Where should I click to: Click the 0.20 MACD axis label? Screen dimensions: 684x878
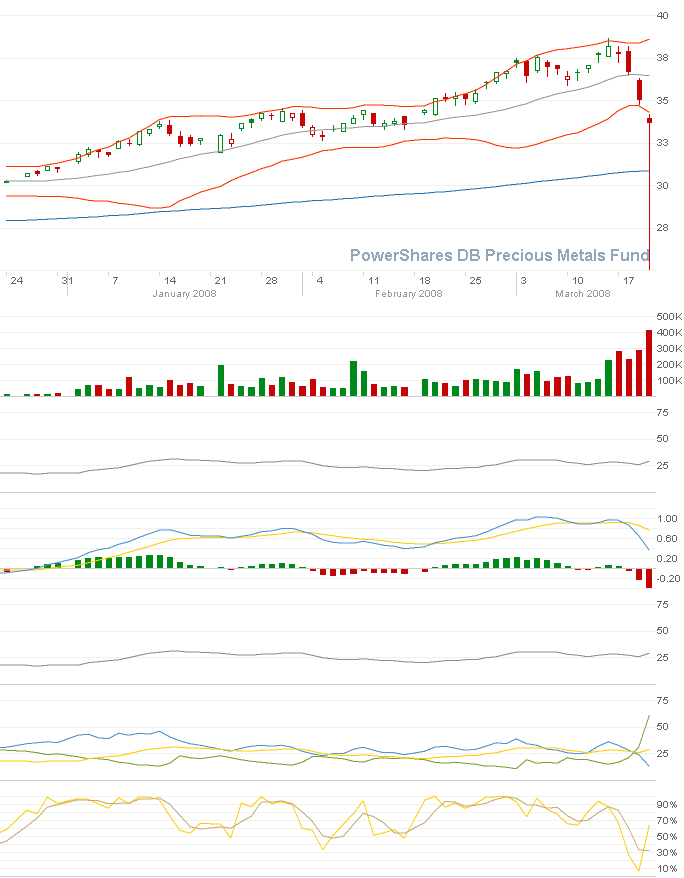tap(667, 559)
